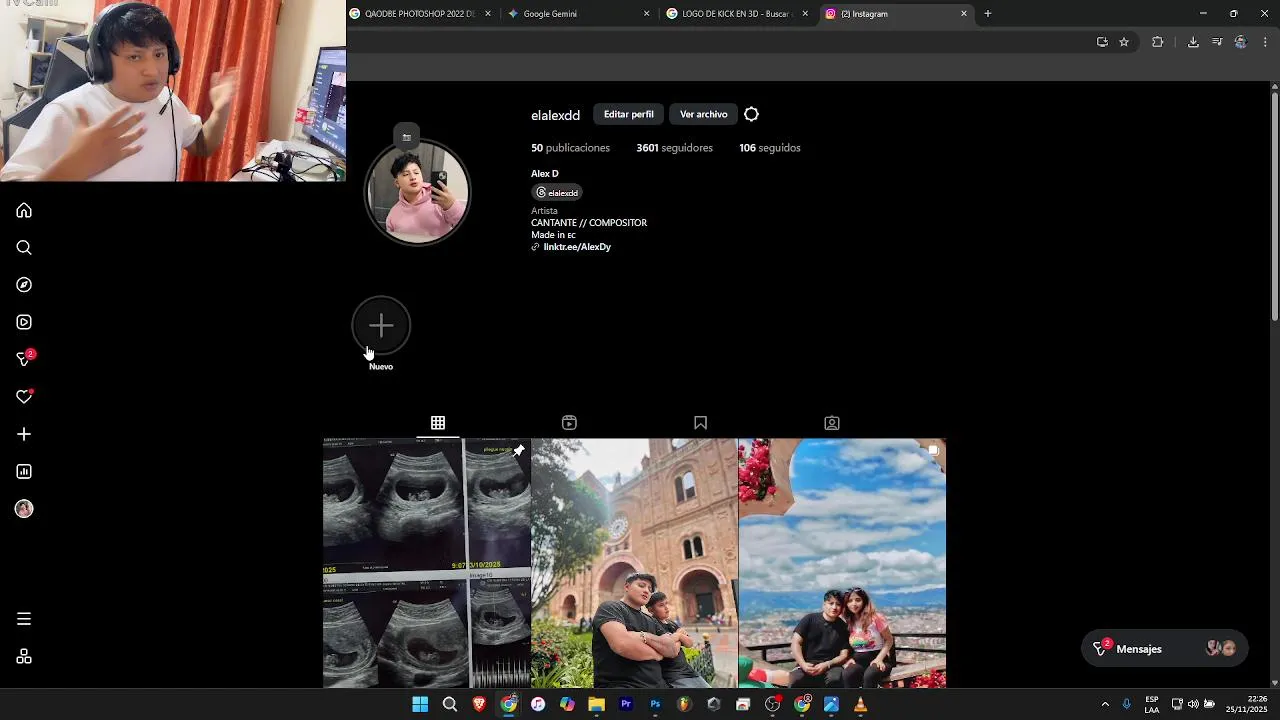The height and width of the screenshot is (720, 1280).
Task: Open the floating Mensajes panel
Action: click(x=1165, y=649)
